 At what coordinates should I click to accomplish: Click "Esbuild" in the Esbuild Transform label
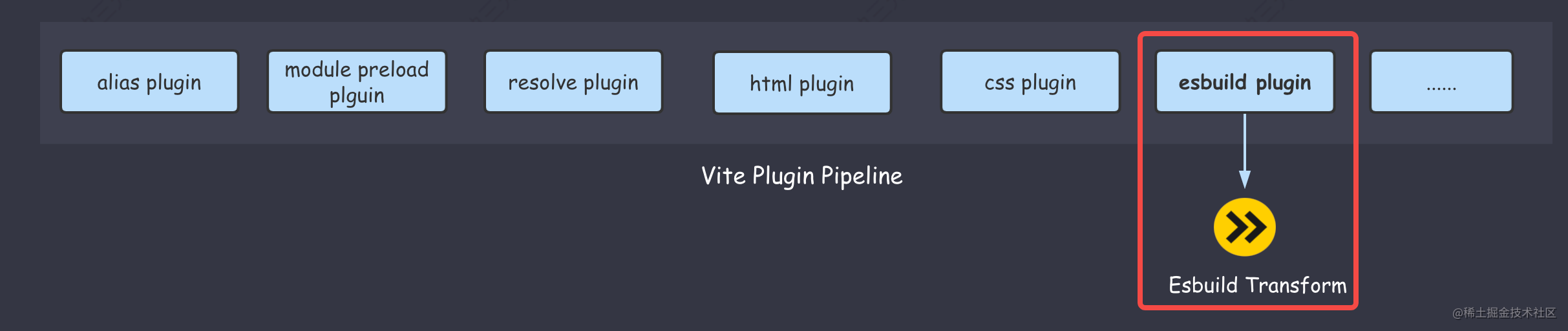click(1203, 285)
